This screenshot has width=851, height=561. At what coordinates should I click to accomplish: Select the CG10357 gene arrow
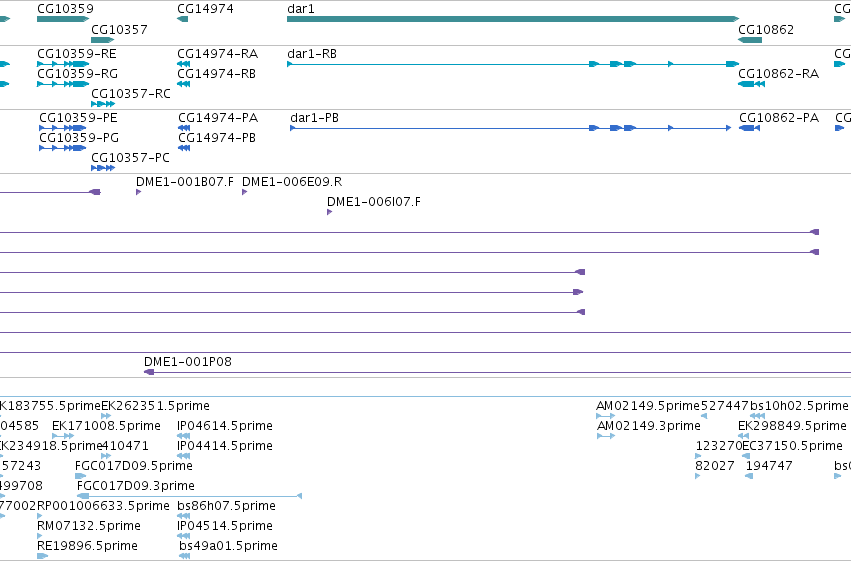click(103, 40)
